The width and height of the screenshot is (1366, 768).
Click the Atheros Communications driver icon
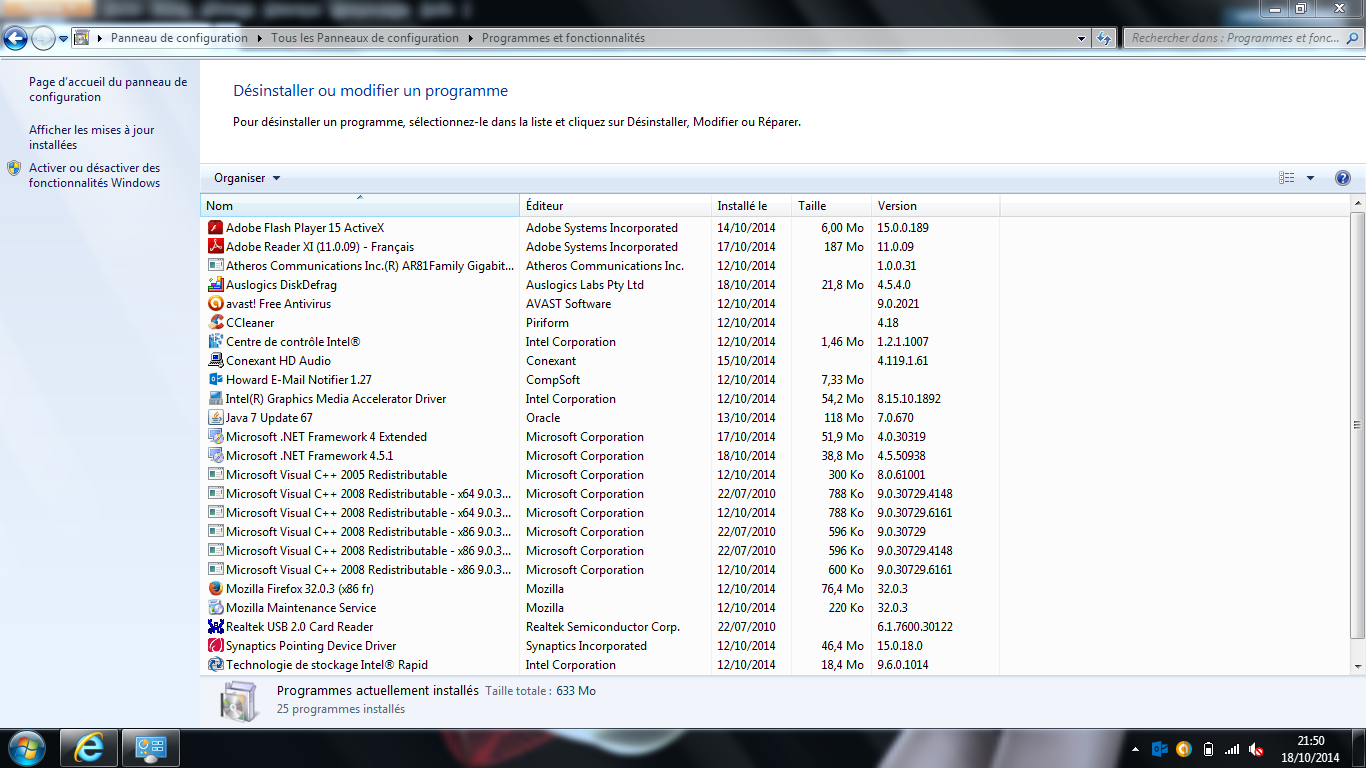coord(215,266)
